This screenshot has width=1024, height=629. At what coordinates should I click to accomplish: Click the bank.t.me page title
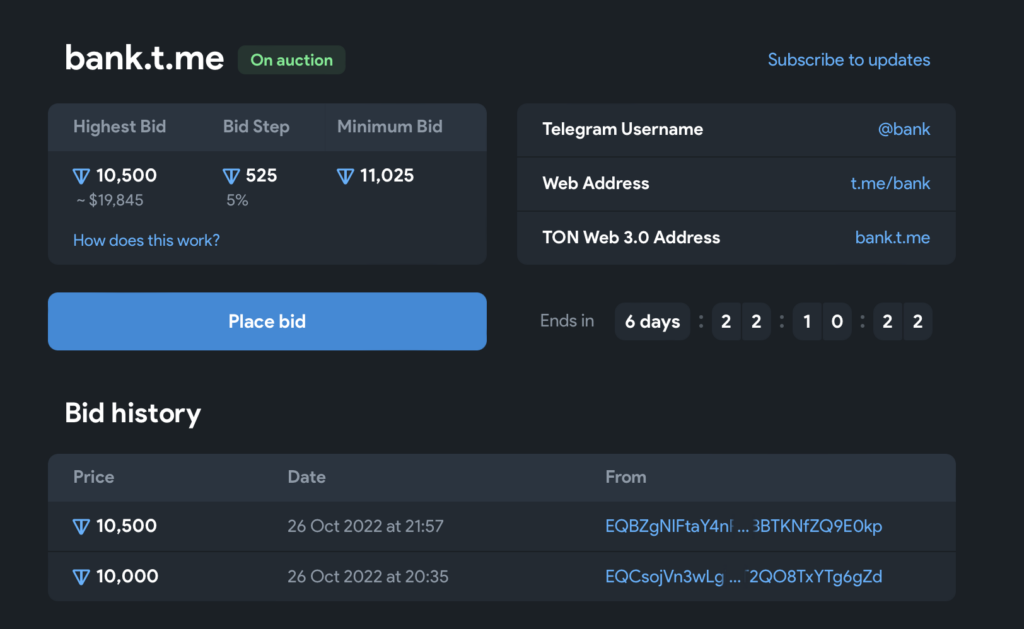coord(144,58)
